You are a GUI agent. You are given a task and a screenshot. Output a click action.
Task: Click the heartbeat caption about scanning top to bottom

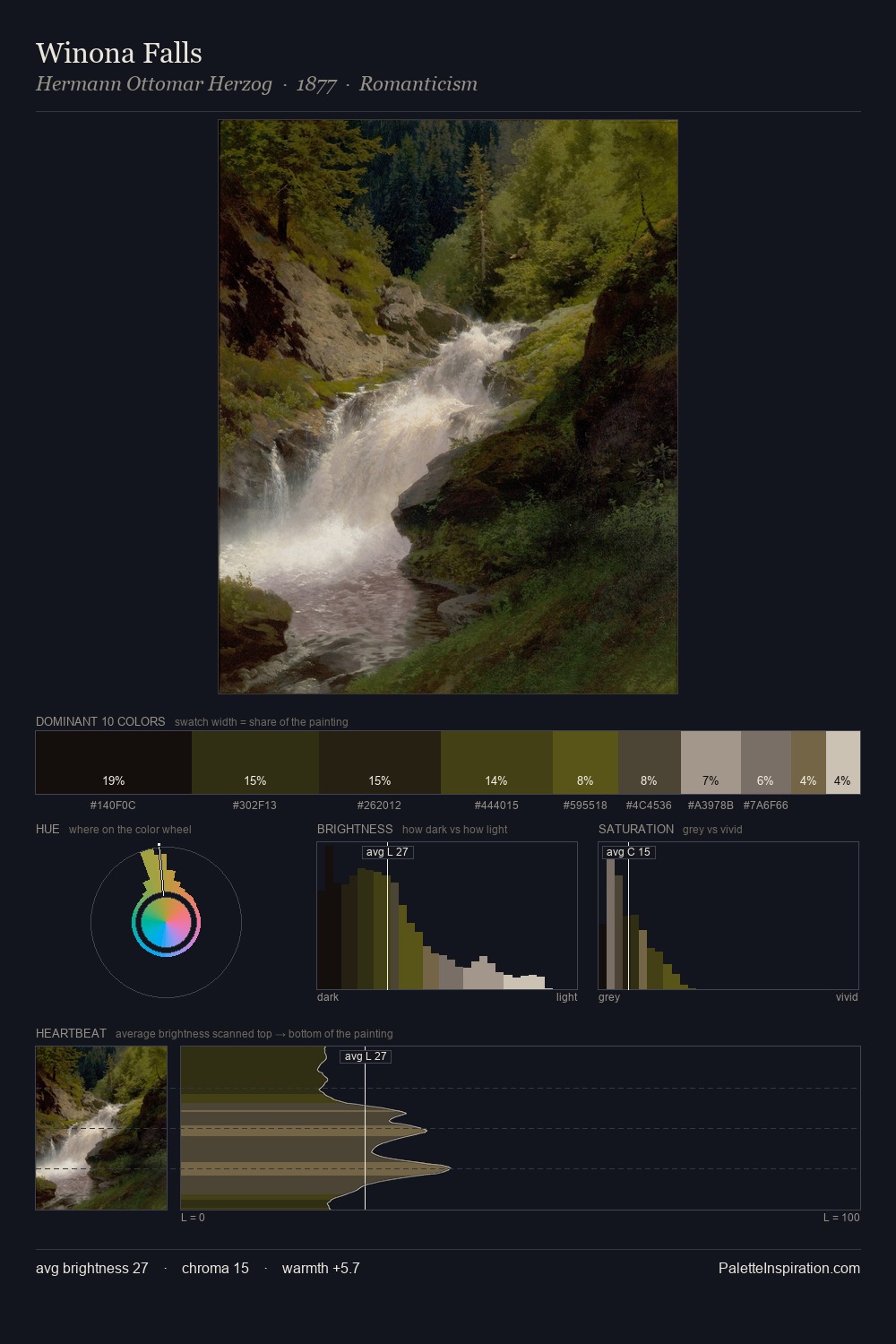point(254,1034)
